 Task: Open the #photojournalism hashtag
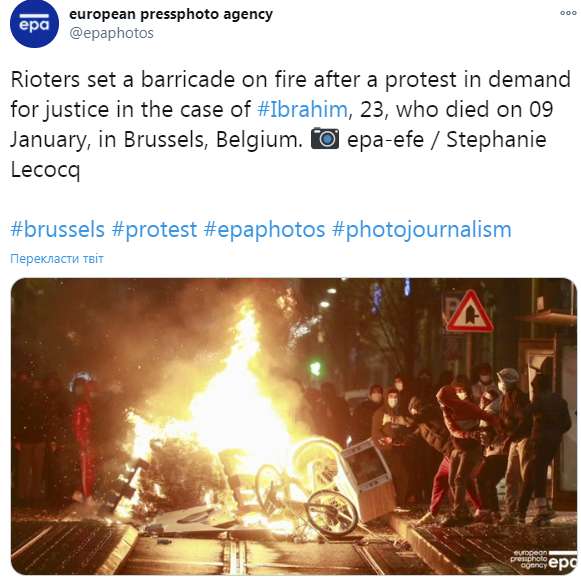point(422,229)
